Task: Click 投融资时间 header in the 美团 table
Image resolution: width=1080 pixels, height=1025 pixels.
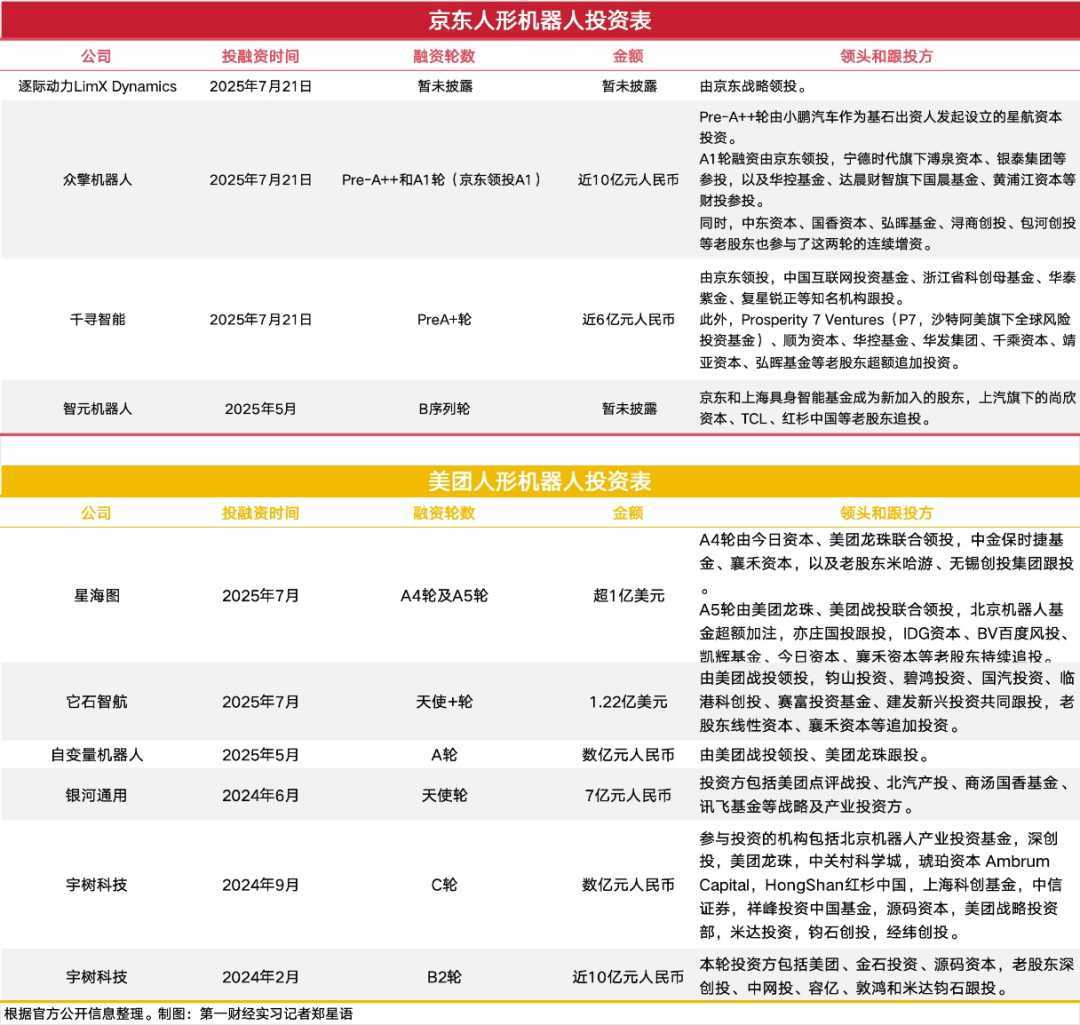Action: (260, 513)
